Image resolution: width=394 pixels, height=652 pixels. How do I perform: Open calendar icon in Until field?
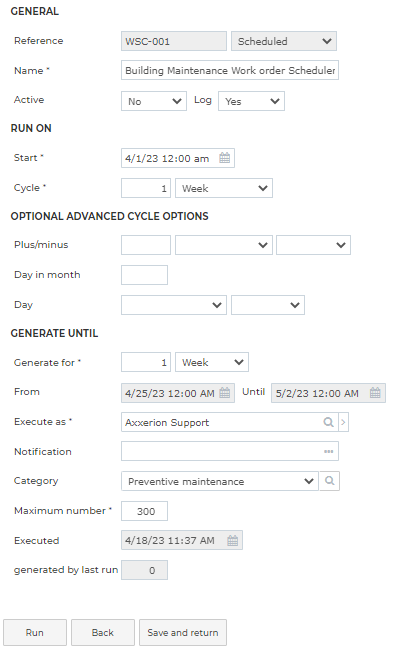(x=375, y=393)
